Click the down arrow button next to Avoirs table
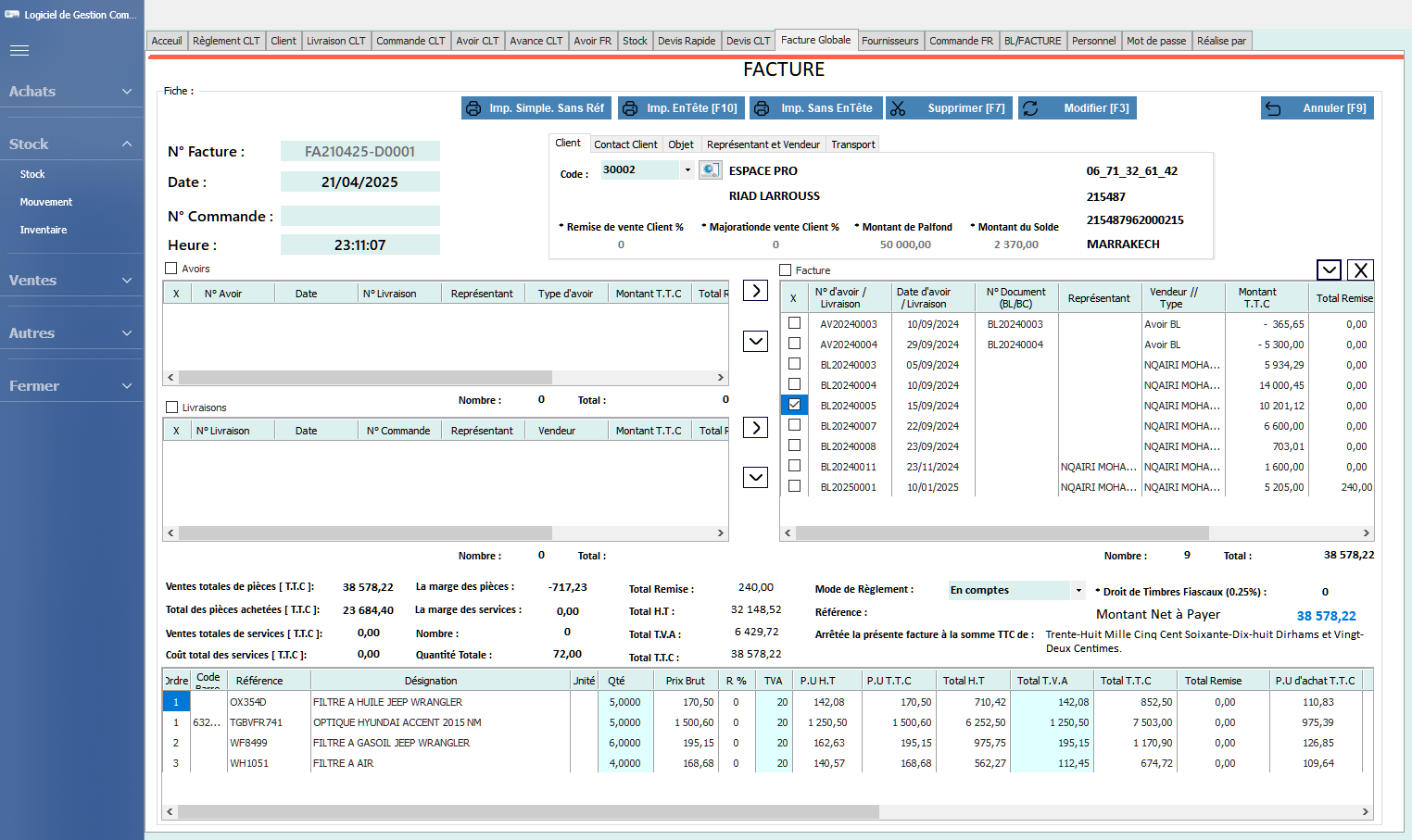 point(756,341)
